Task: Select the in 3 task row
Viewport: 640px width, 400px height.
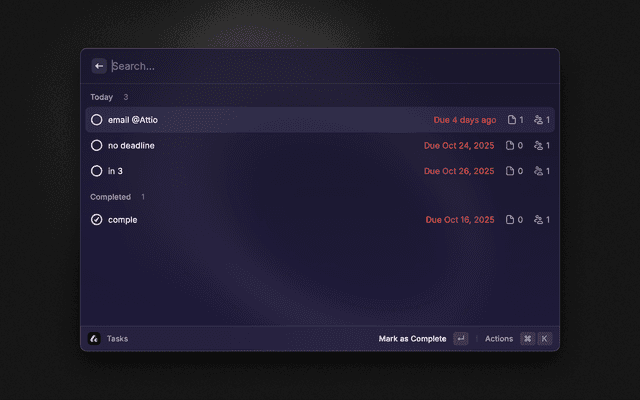Action: point(320,171)
